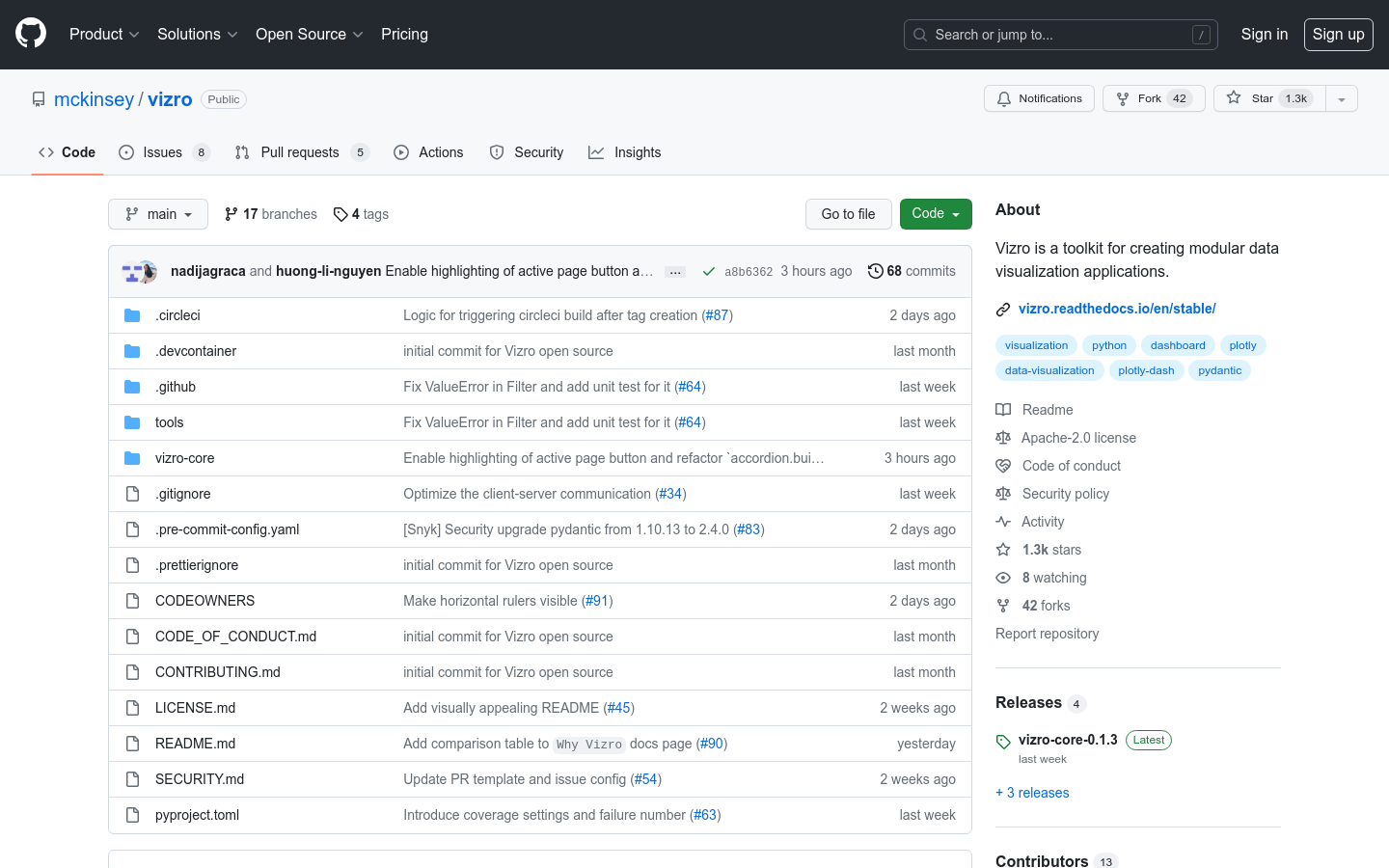Expand the commit message ellipsis
Viewport: 1389px width, 868px height.
[x=675, y=272]
